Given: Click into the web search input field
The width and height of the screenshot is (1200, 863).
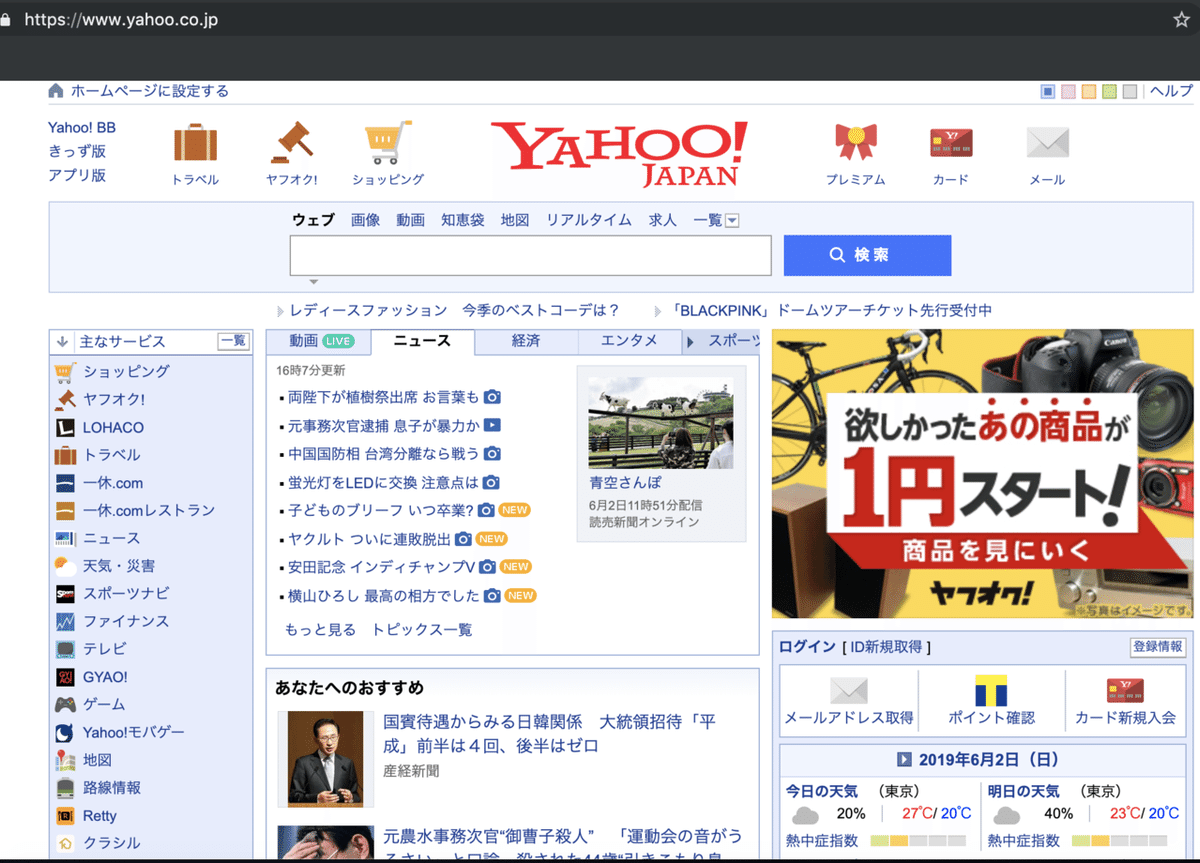Looking at the screenshot, I should pos(531,256).
